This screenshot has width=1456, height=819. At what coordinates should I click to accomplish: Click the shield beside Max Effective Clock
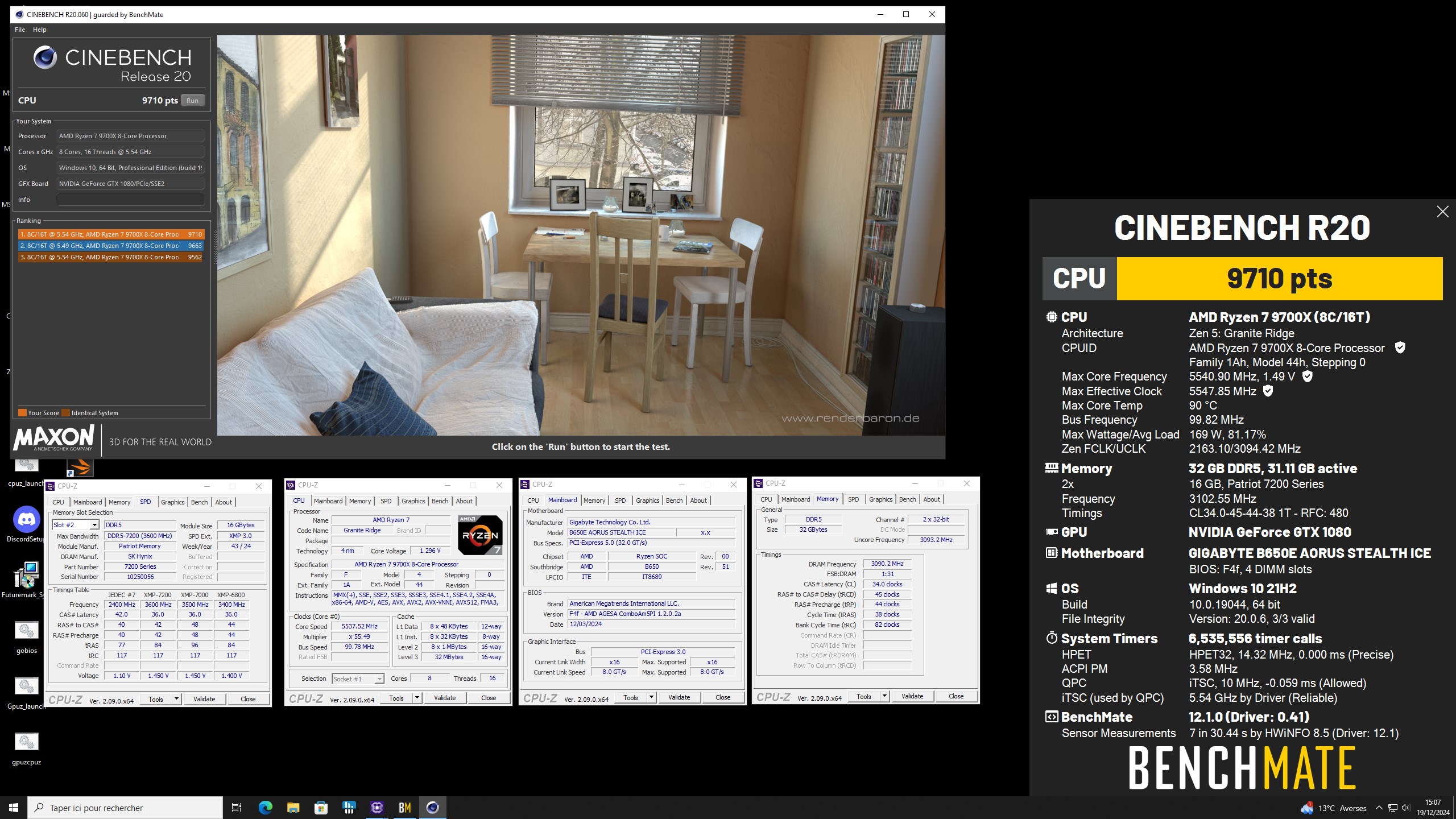pyautogui.click(x=1268, y=391)
